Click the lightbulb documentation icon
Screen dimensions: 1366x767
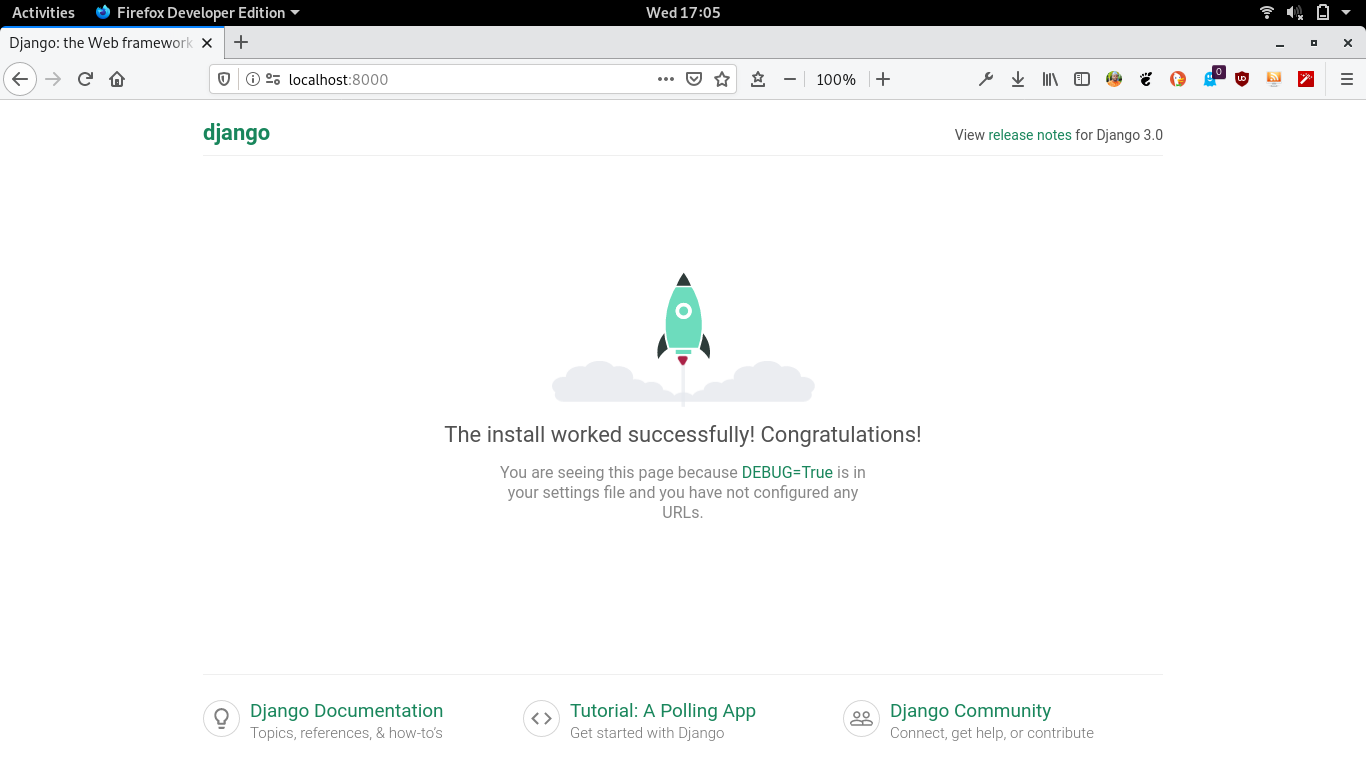pyautogui.click(x=222, y=718)
